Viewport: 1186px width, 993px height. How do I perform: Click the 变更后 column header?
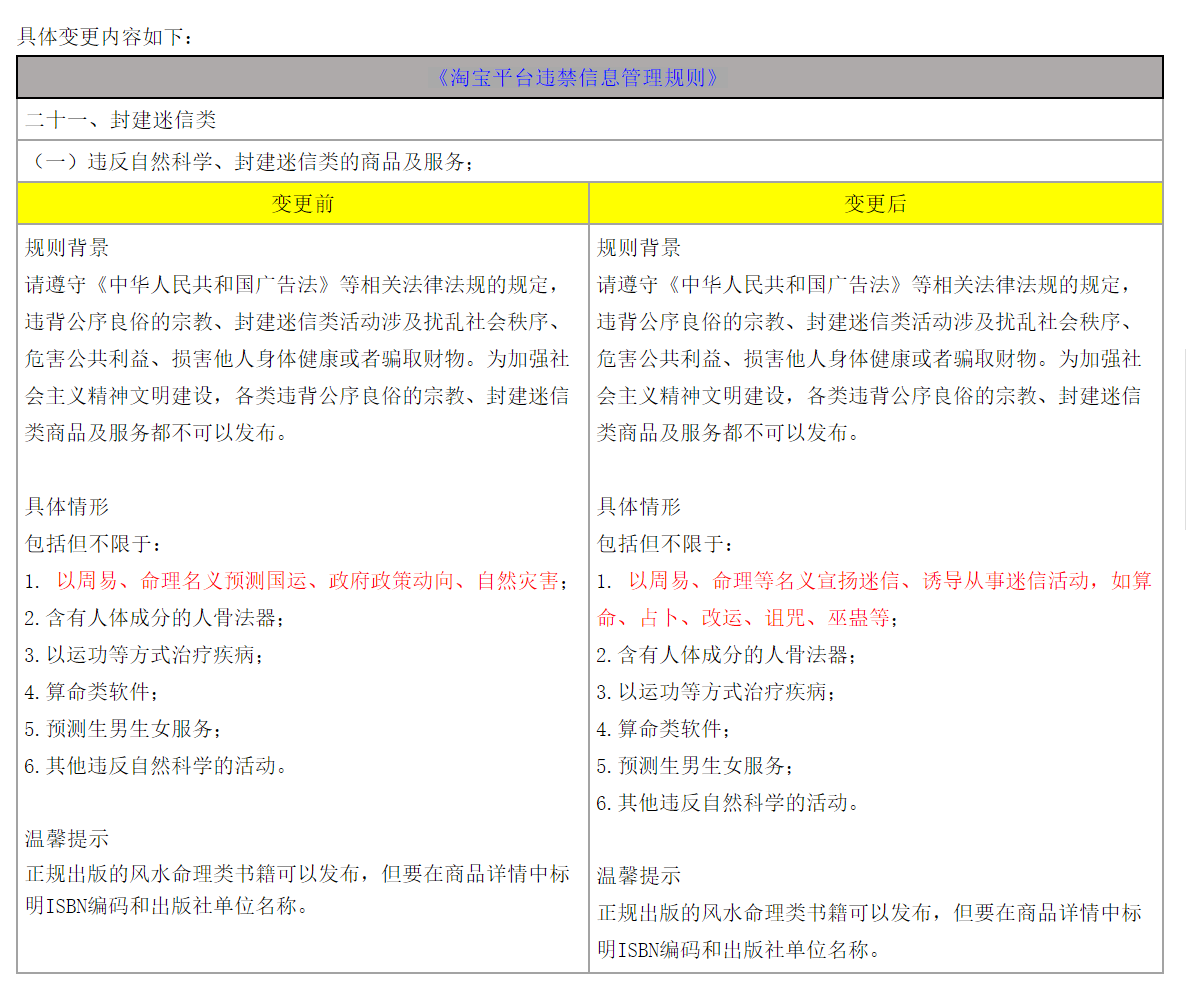click(x=876, y=203)
